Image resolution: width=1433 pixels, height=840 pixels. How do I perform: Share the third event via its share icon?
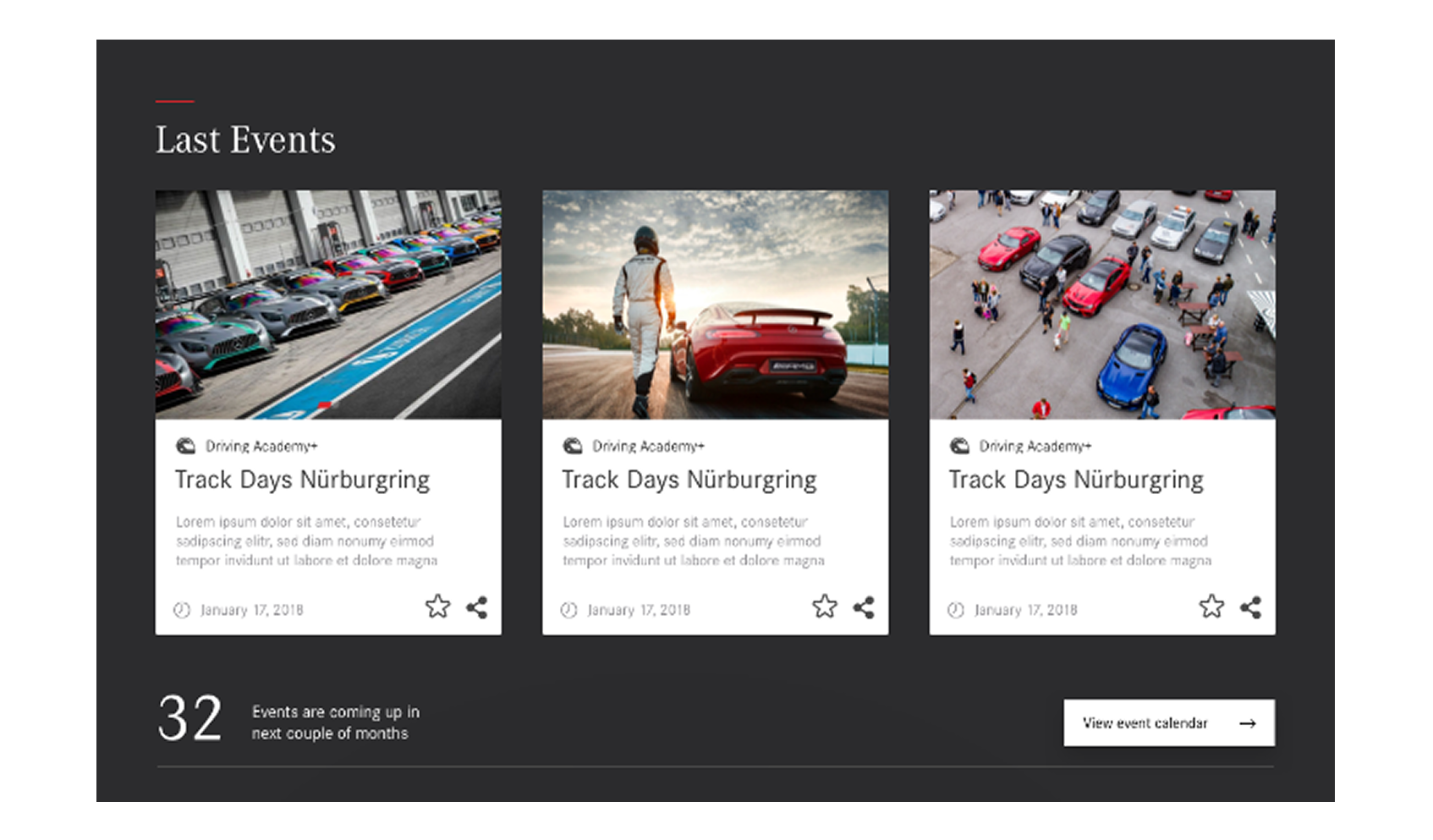click(1249, 606)
